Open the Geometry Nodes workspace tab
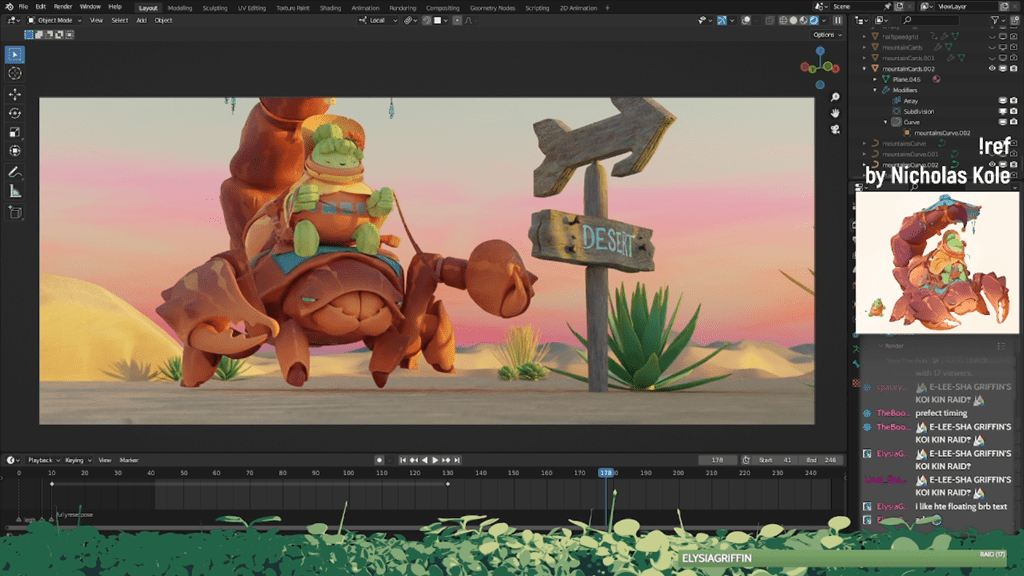 [492, 8]
